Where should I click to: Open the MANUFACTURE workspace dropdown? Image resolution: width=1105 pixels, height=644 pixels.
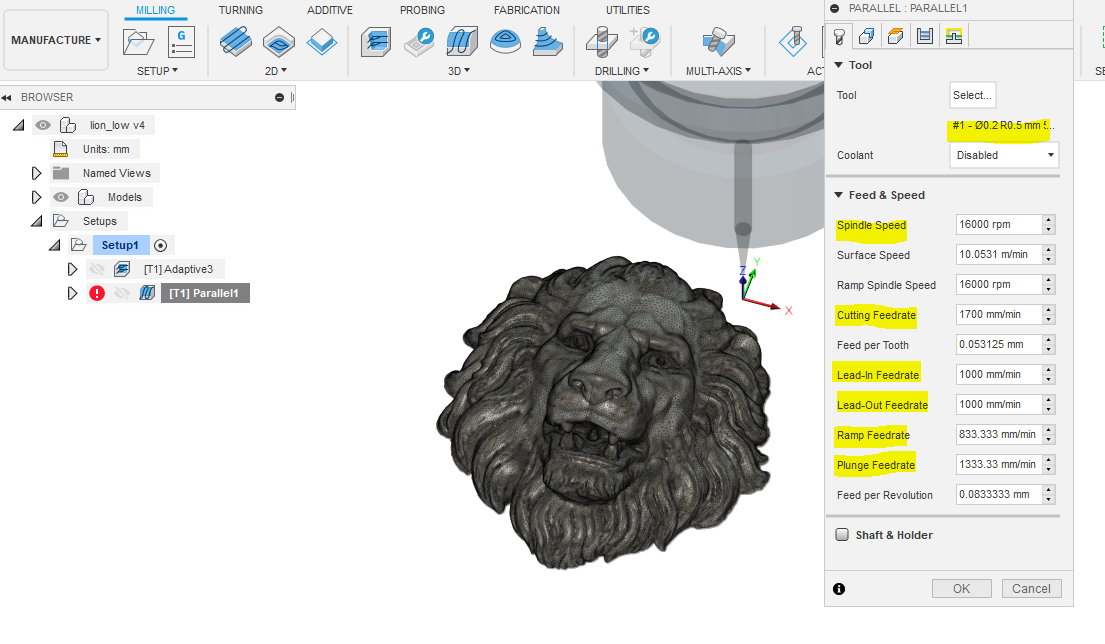pyautogui.click(x=56, y=40)
